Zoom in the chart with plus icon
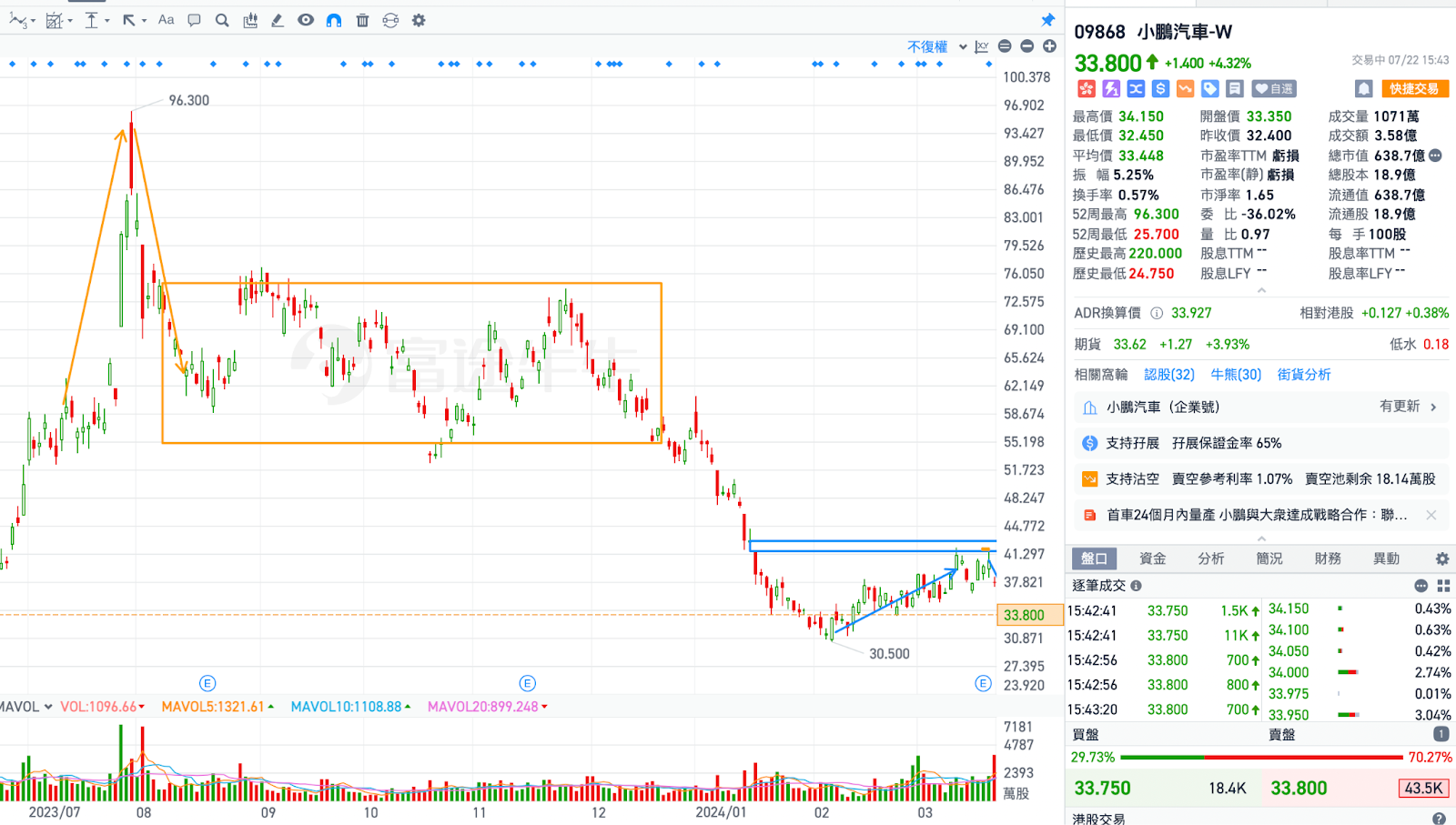Image resolution: width=1456 pixels, height=825 pixels. [x=1049, y=46]
